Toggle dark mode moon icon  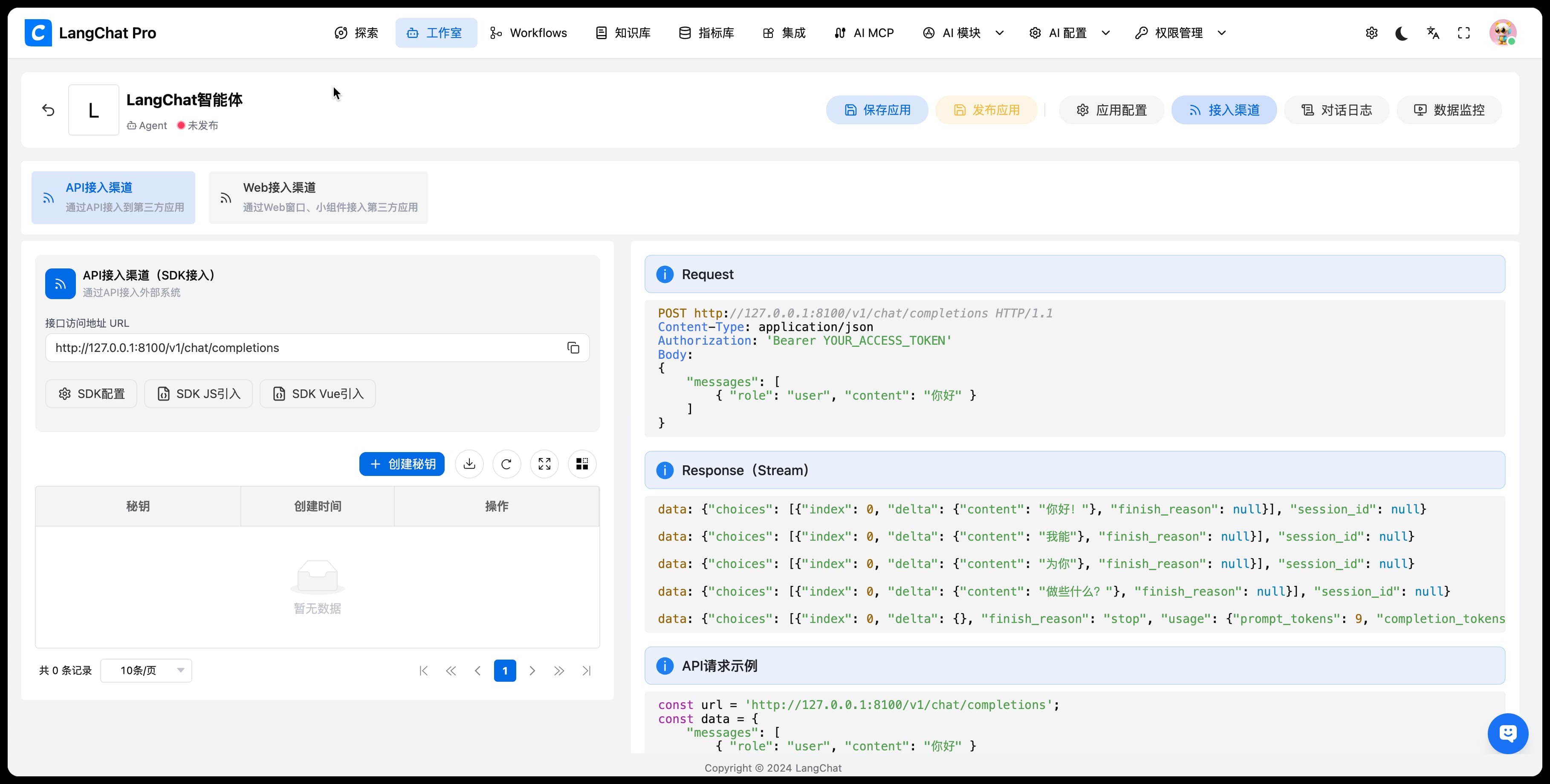click(x=1401, y=33)
